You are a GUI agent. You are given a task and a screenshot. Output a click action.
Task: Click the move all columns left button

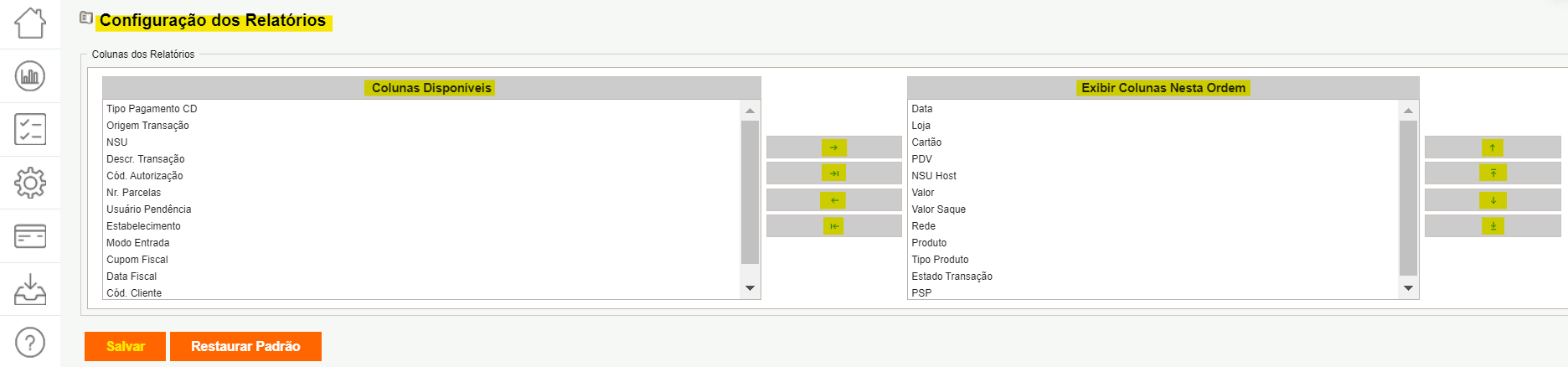pos(833,226)
